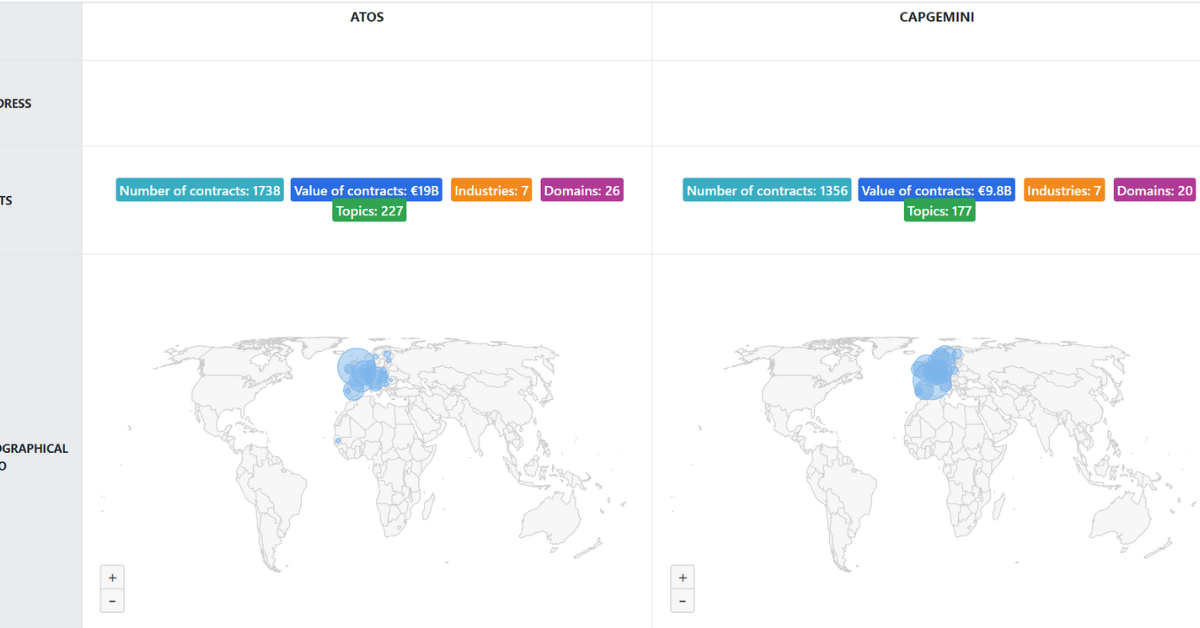Click the Europe bubble cluster on CAPGEMINI map
Screen dimensions: 1200x628
click(x=935, y=374)
